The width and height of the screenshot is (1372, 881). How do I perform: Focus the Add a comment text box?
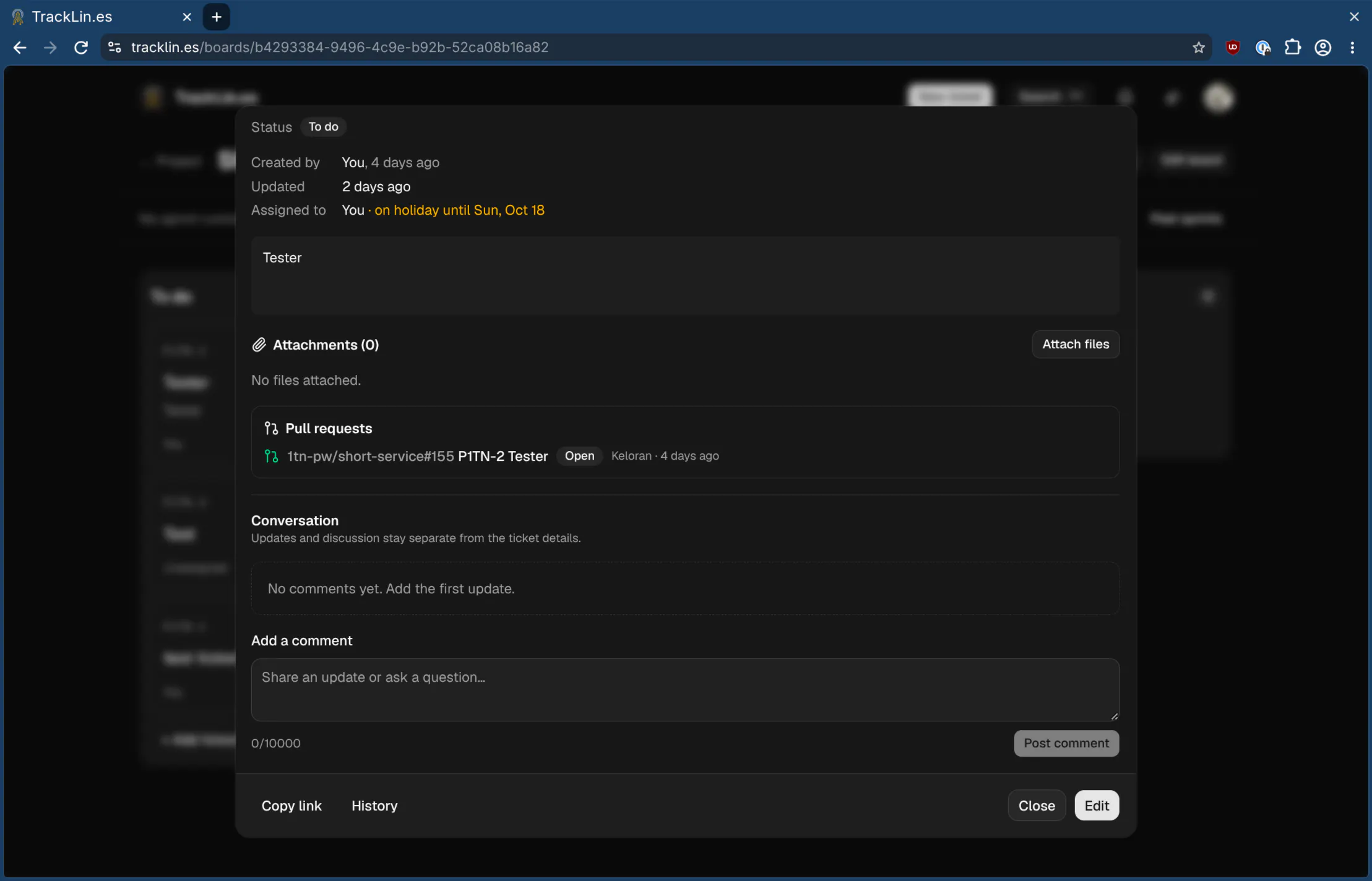[x=685, y=689]
